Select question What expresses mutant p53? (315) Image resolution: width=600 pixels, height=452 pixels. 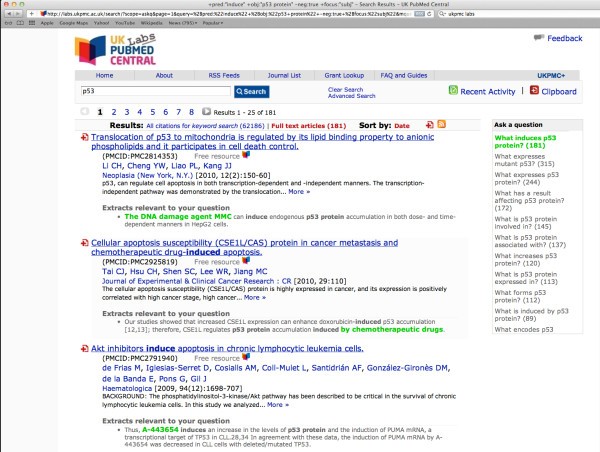(524, 160)
